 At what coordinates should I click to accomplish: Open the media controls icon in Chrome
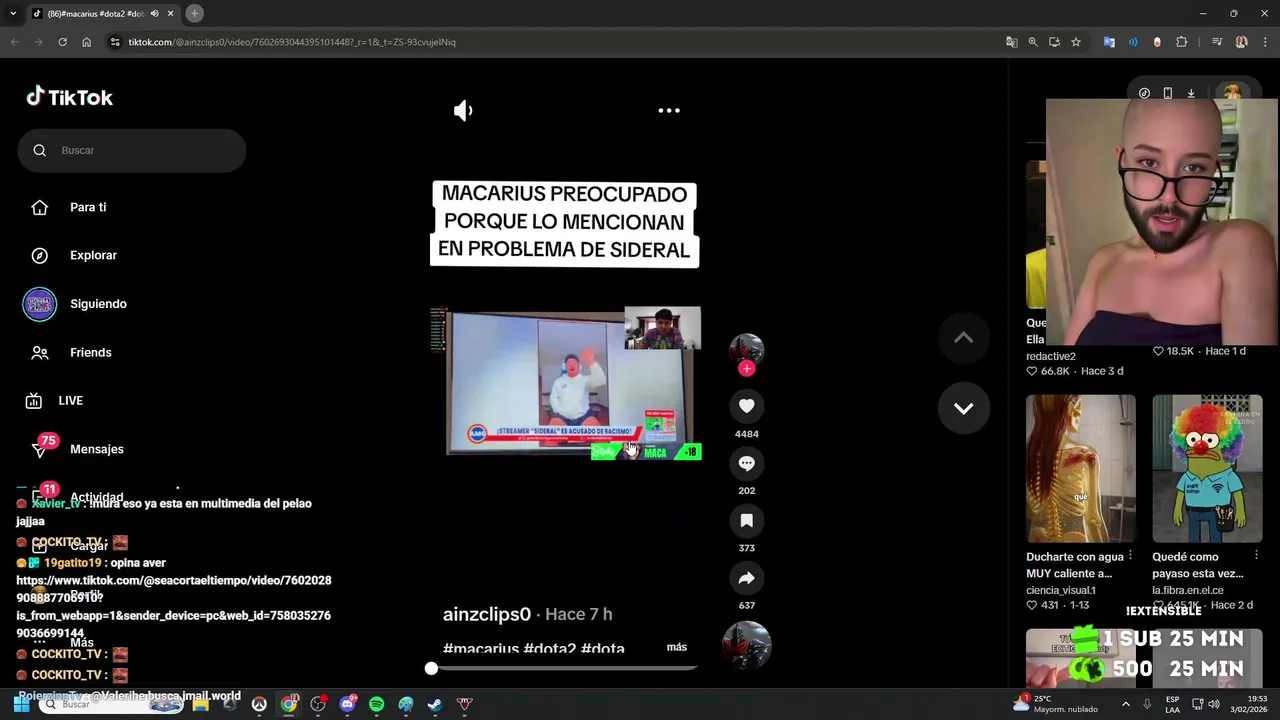click(1217, 42)
